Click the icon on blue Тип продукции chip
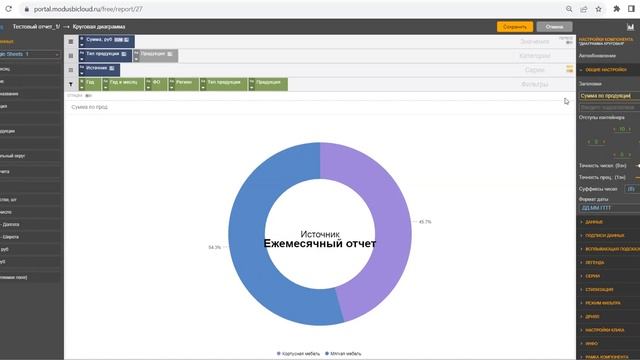Screen dimensions: 640x360 [x=124, y=54]
